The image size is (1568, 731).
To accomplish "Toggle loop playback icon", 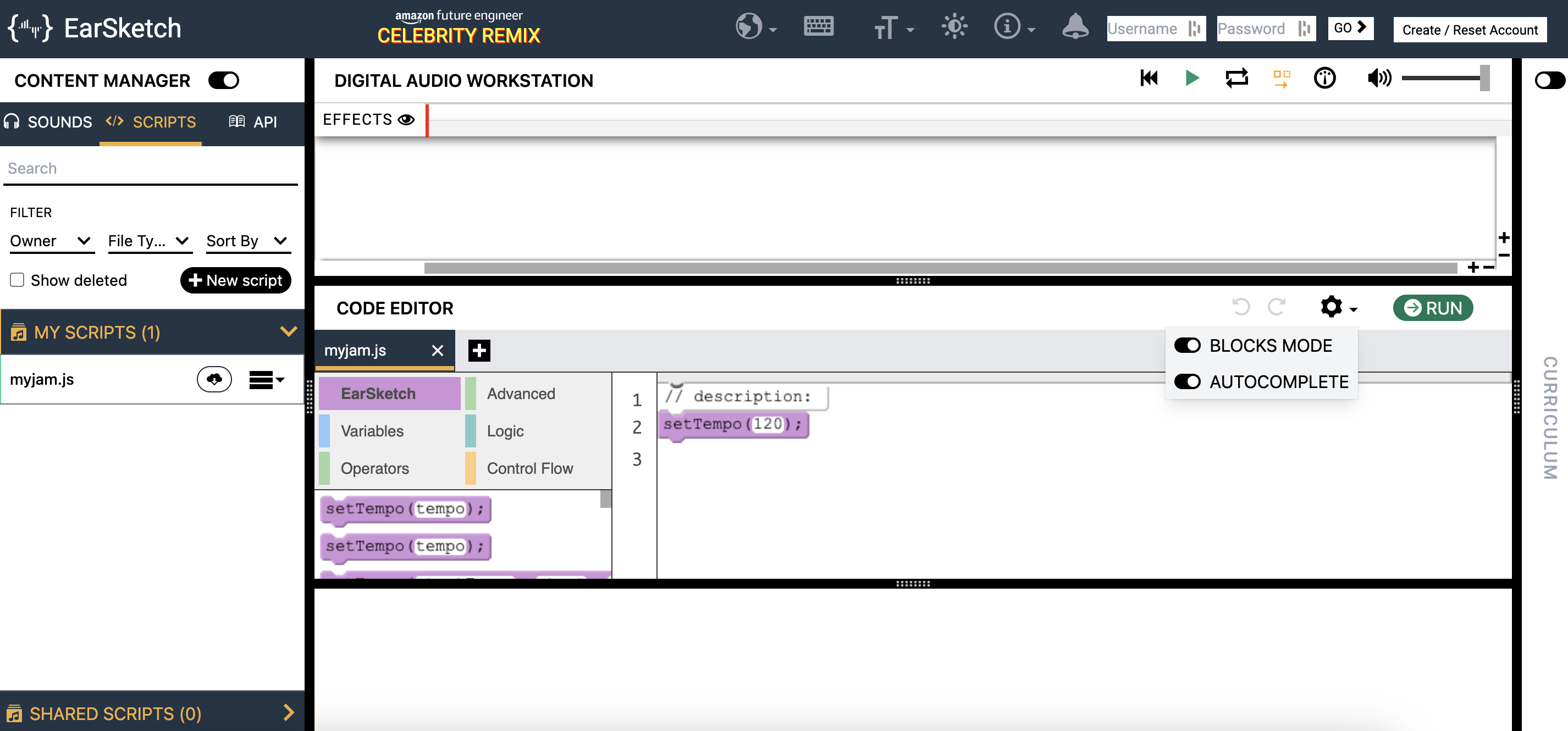I will click(x=1236, y=78).
